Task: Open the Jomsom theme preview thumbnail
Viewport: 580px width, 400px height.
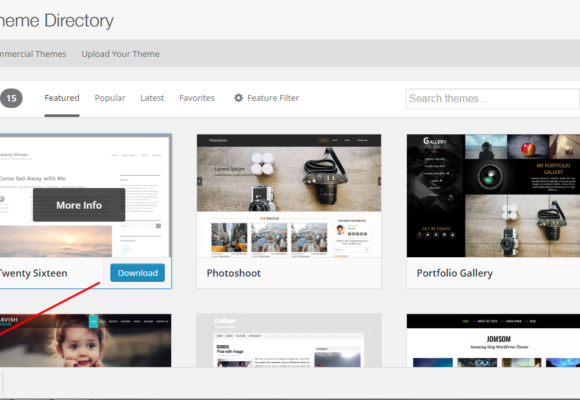Action: tap(493, 340)
